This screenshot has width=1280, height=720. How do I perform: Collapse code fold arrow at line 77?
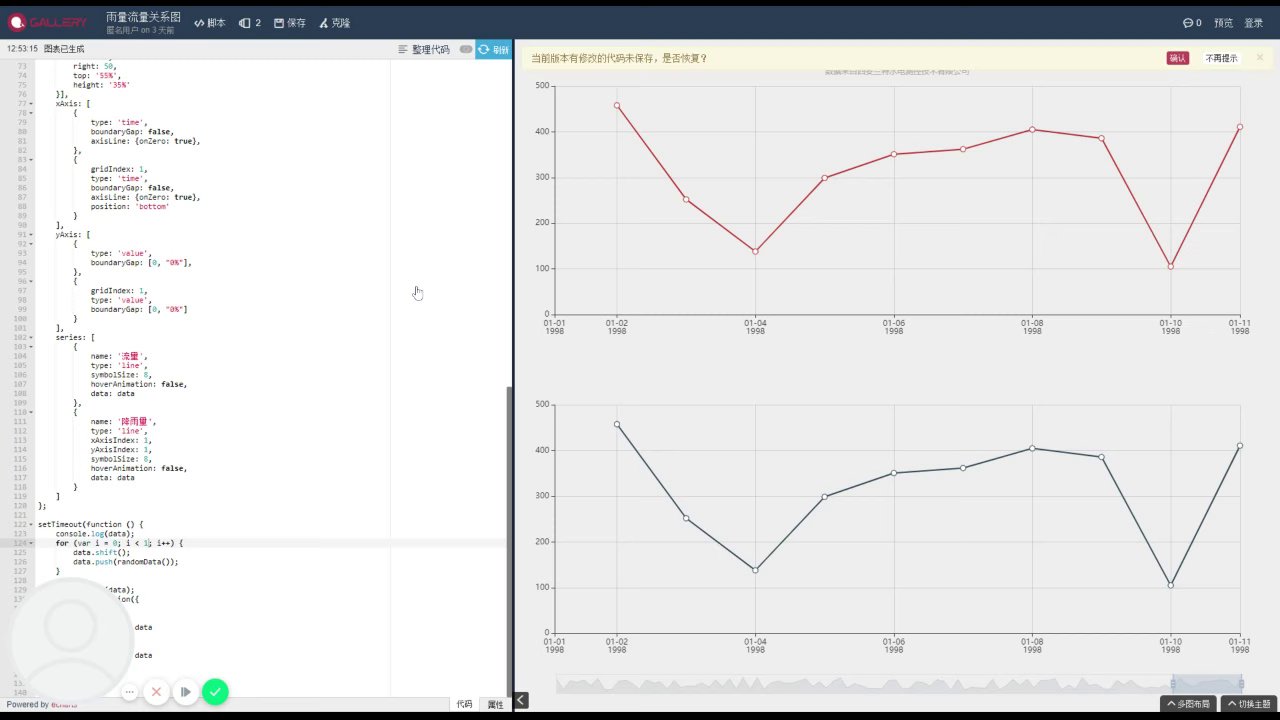coord(30,104)
